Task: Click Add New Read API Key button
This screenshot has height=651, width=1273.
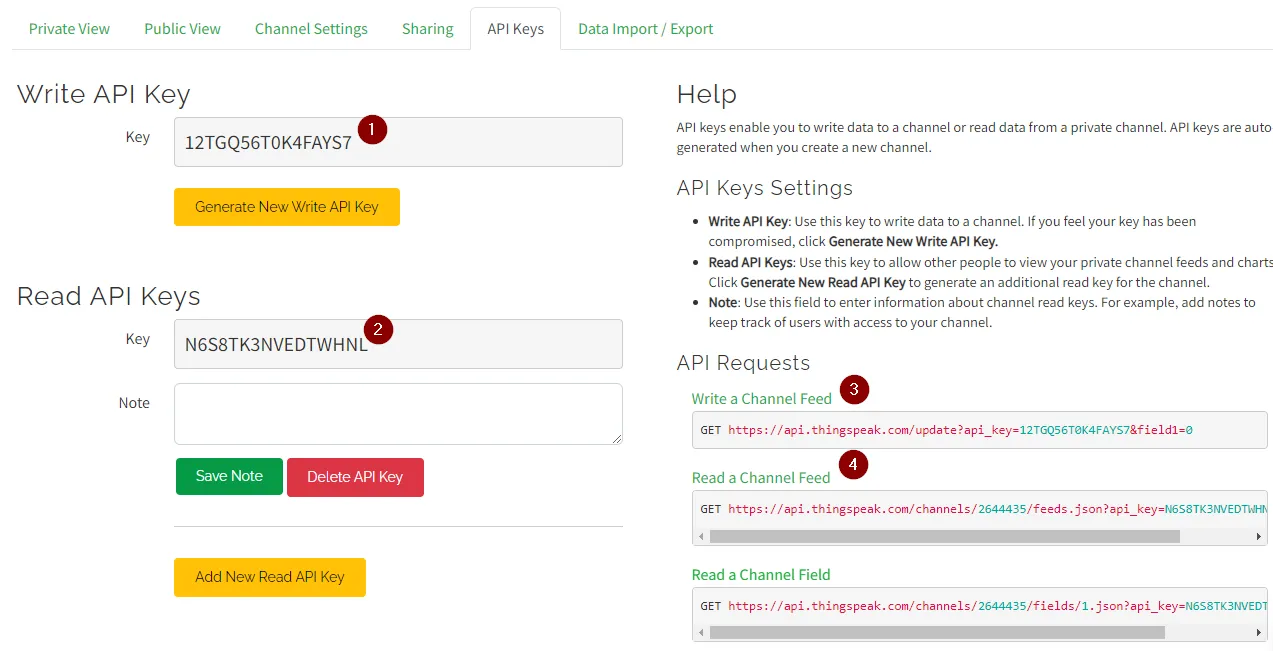Action: click(269, 577)
